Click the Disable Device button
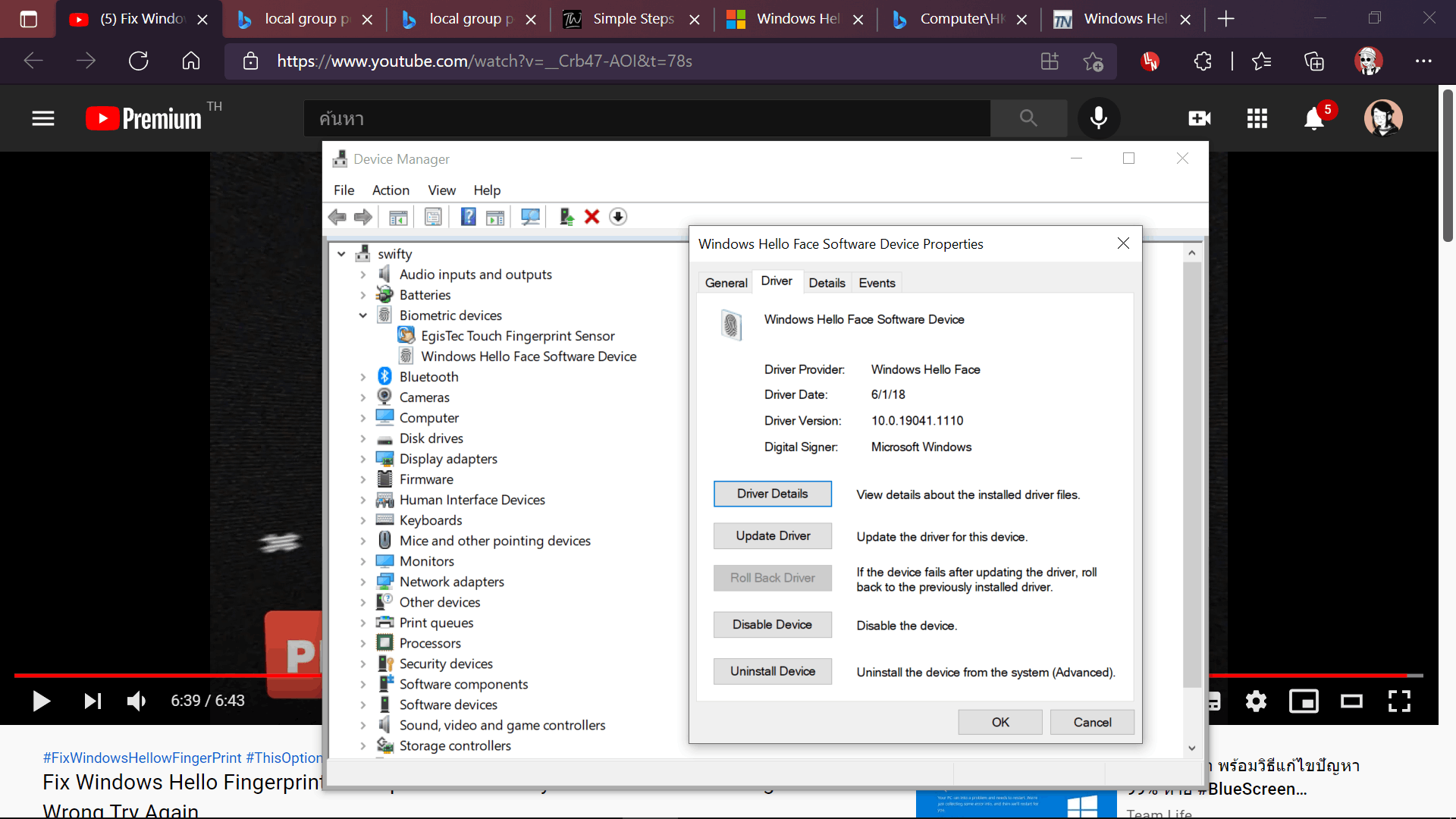Viewport: 1456px width, 819px height. pyautogui.click(x=772, y=624)
